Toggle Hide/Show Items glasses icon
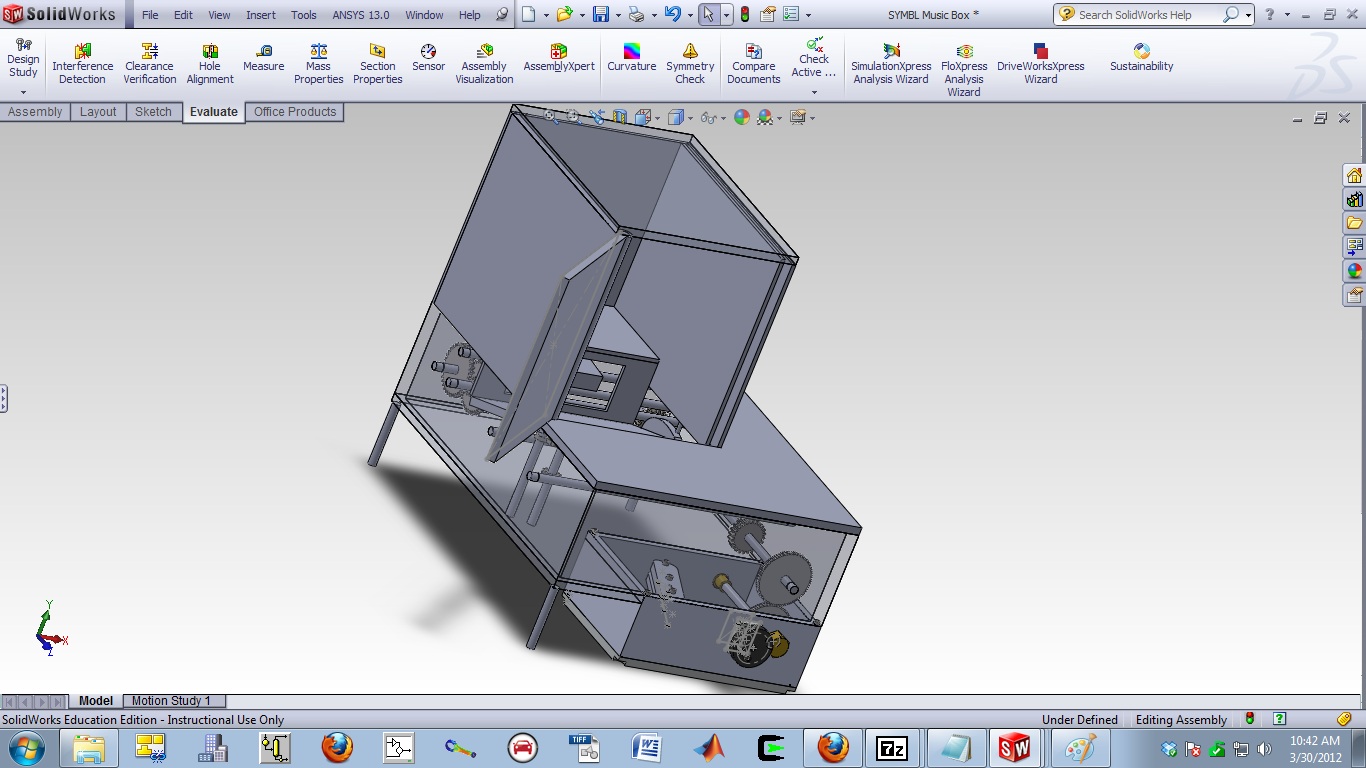This screenshot has height=768, width=1366. click(708, 118)
